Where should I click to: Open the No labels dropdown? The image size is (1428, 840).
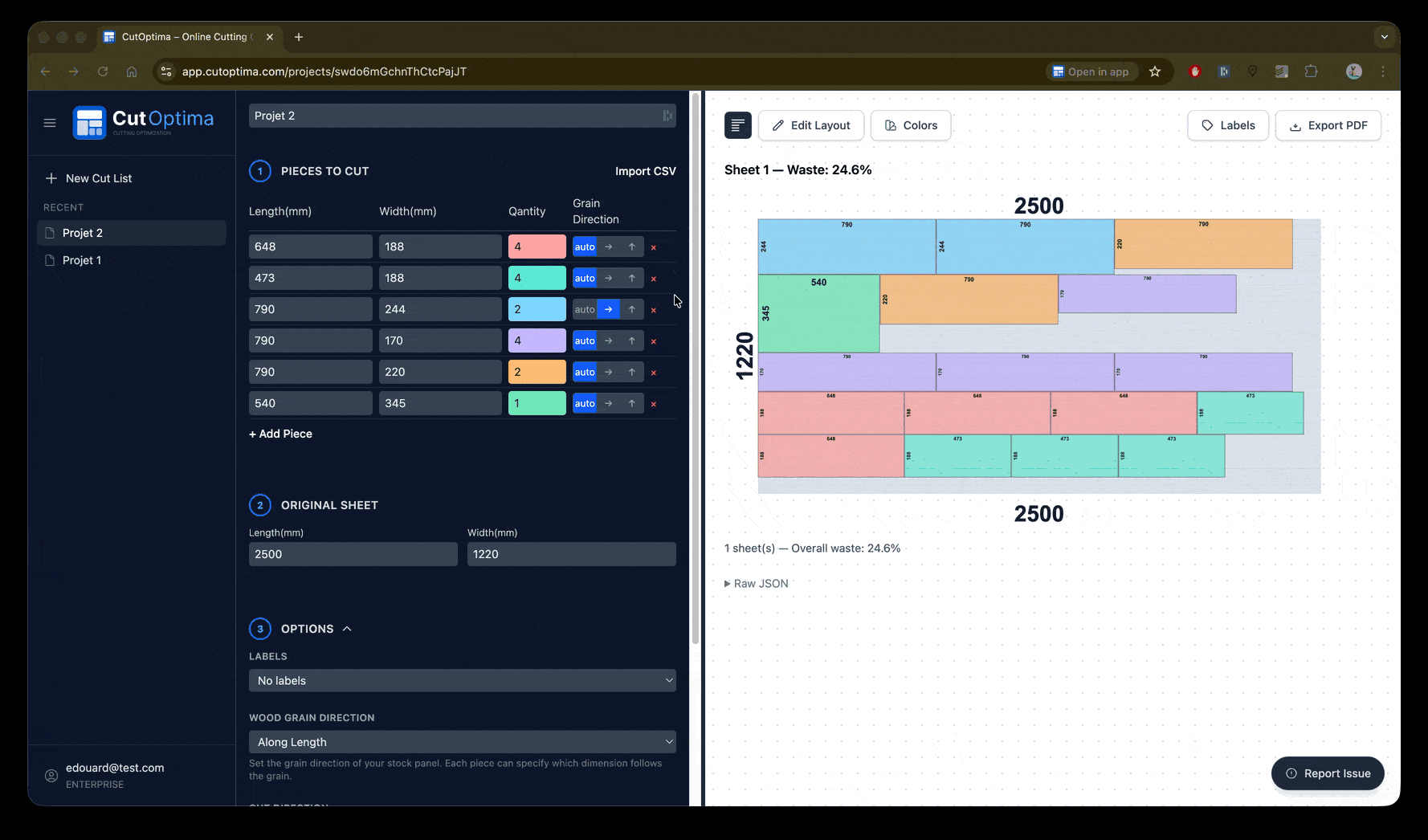(462, 680)
